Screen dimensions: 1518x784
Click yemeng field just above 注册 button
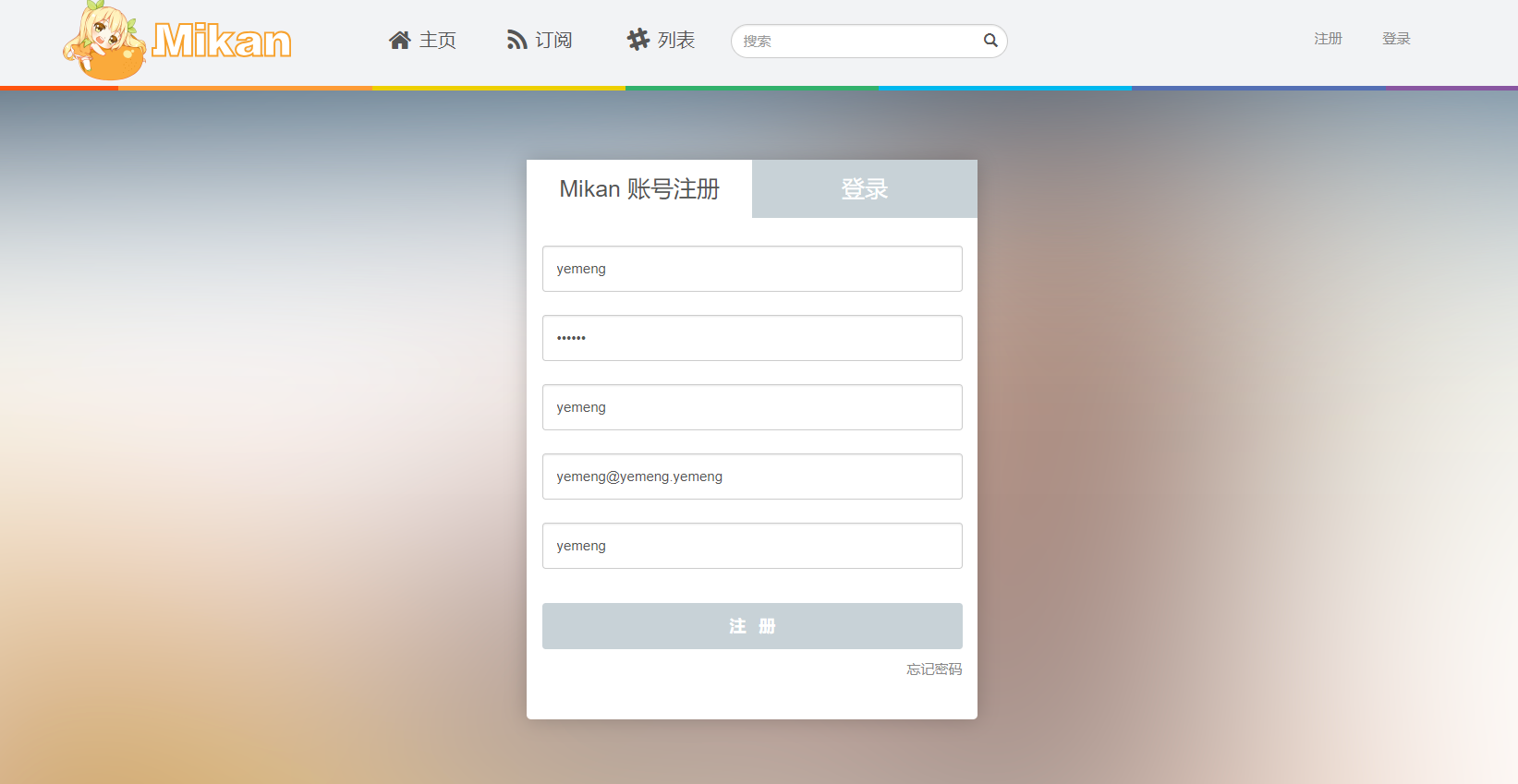(752, 546)
